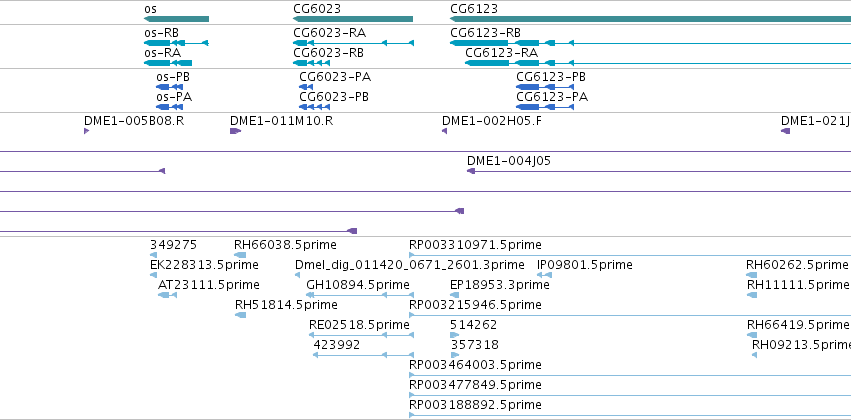Select the RH66038.5prime EST glyph
The image size is (851, 420).
pos(240,254)
